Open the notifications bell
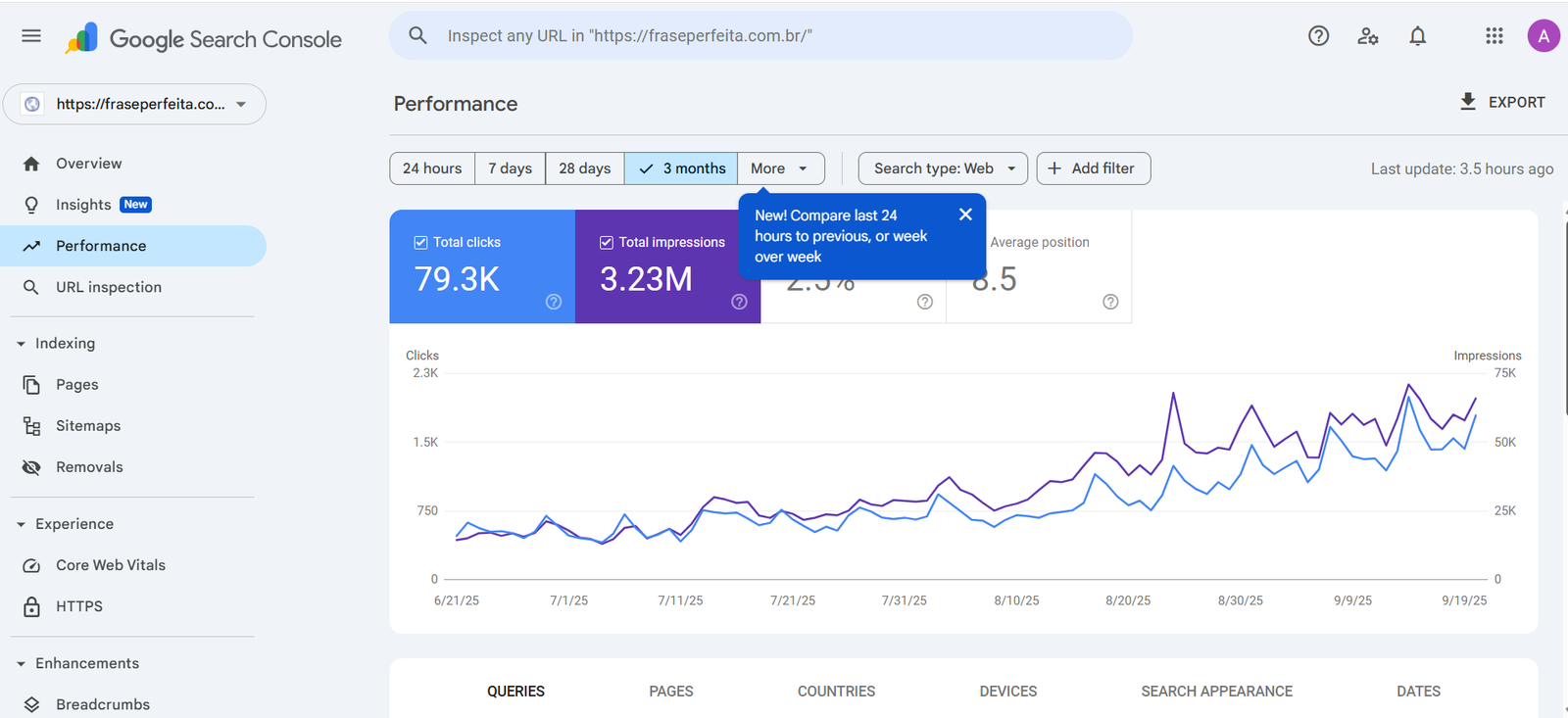1568x718 pixels. (x=1417, y=36)
